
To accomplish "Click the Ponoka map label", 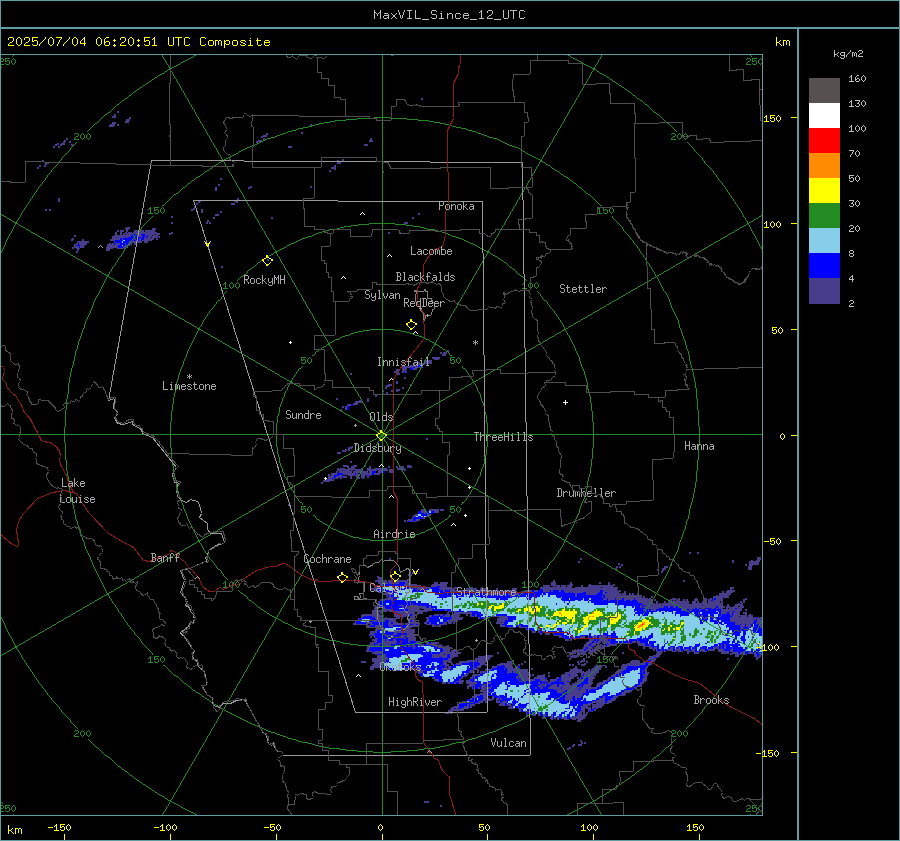I will click(x=456, y=206).
